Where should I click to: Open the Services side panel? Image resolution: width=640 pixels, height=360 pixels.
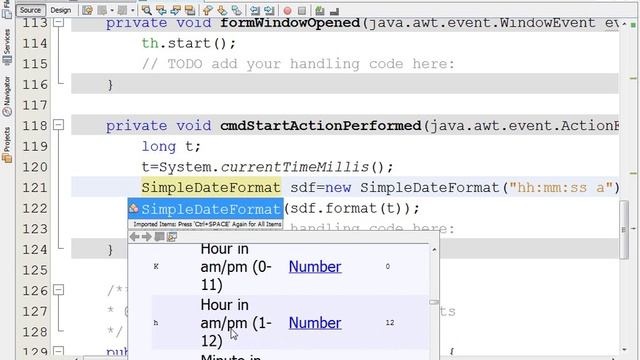click(x=7, y=47)
